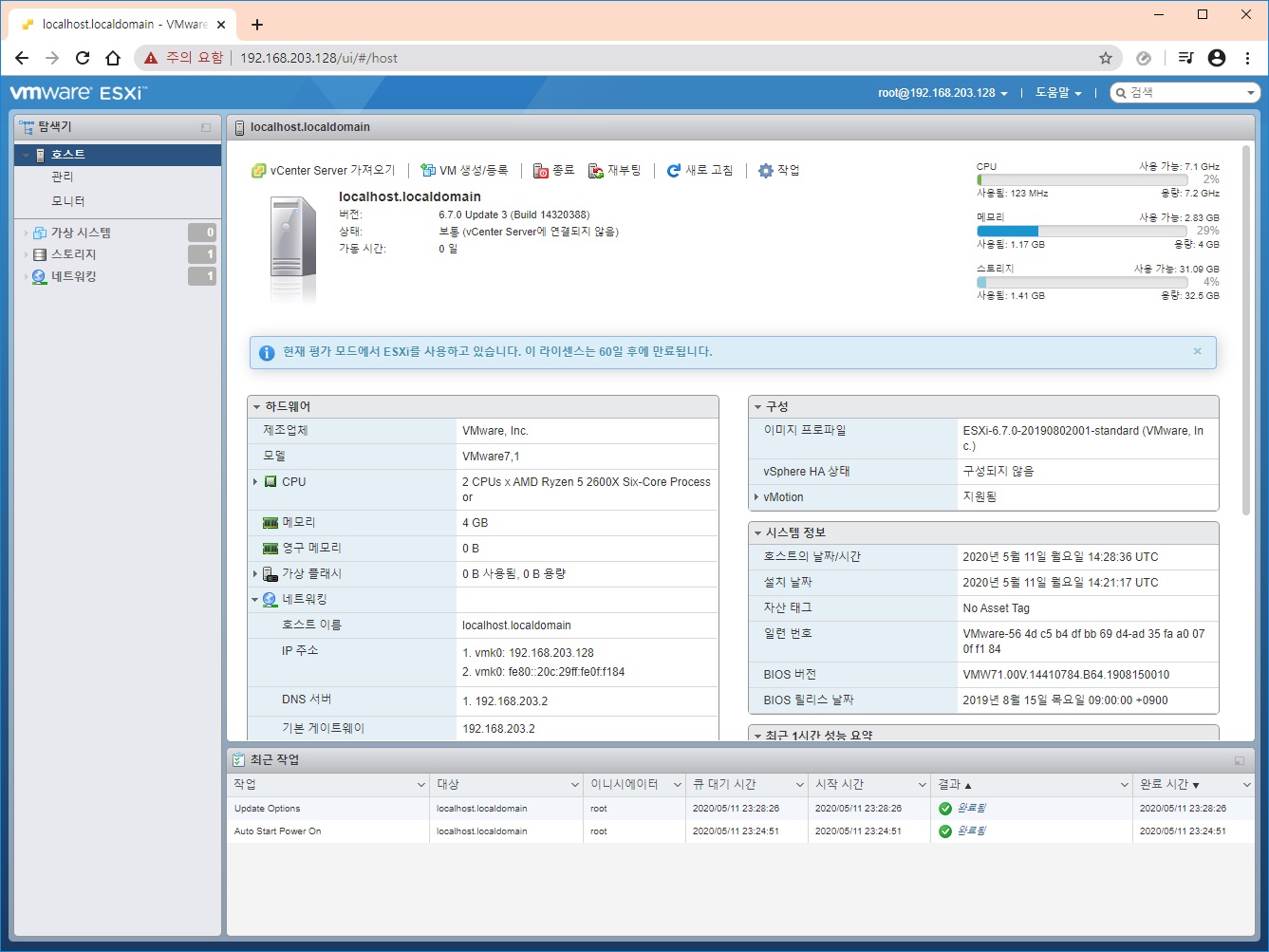Collapse the networking (네트워킹) hardware row
Viewport: 1269px width, 952px height.
click(x=255, y=600)
